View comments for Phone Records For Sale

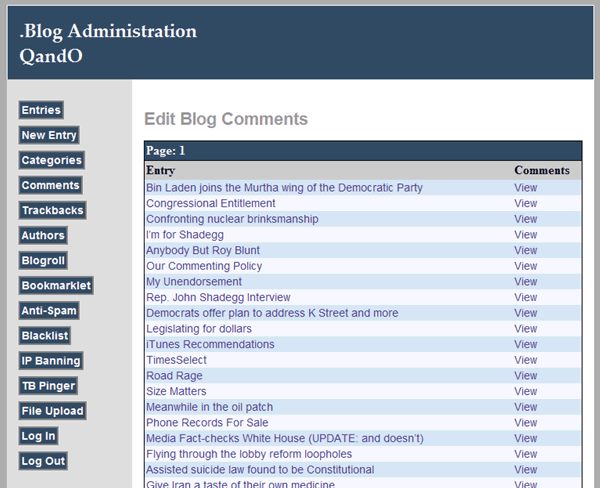click(x=526, y=423)
